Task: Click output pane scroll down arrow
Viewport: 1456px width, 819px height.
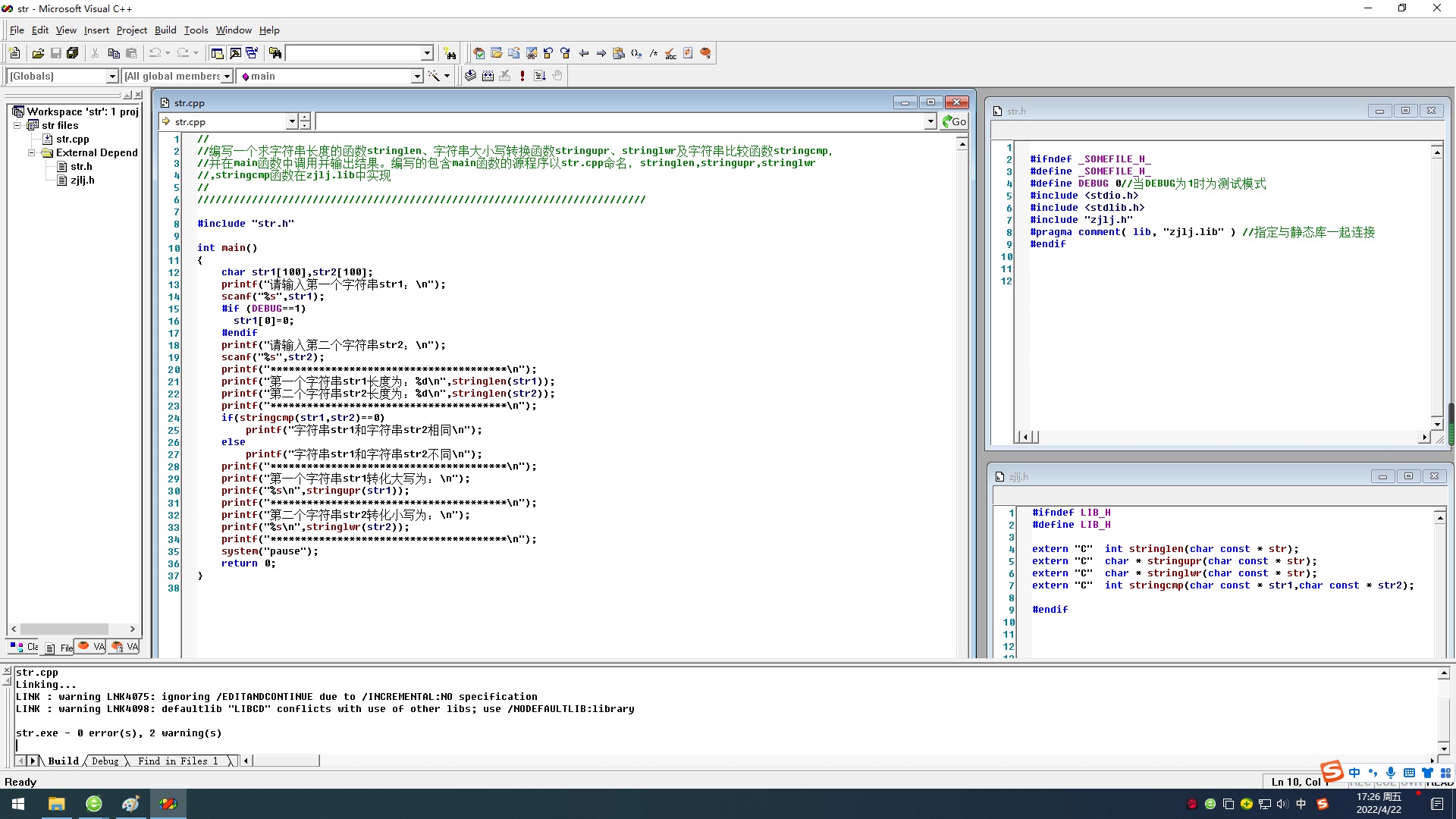Action: tap(1444, 748)
